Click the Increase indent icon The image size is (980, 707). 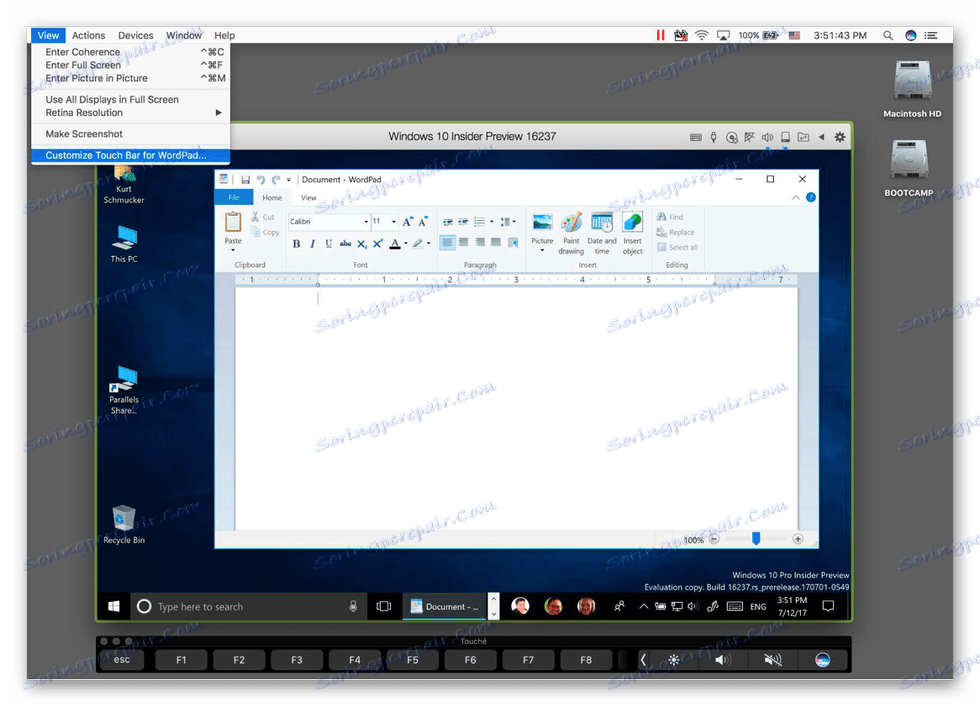[x=463, y=222]
